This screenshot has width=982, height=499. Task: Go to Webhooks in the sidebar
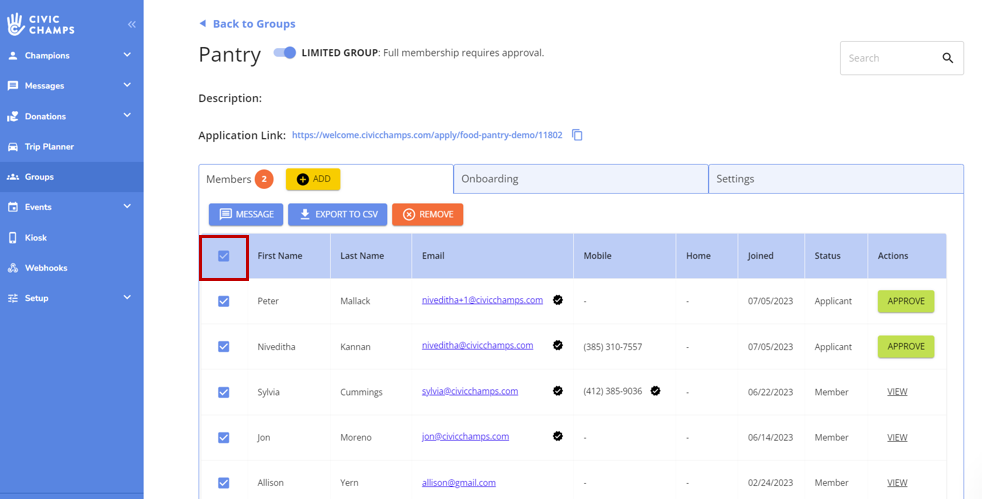pos(46,268)
